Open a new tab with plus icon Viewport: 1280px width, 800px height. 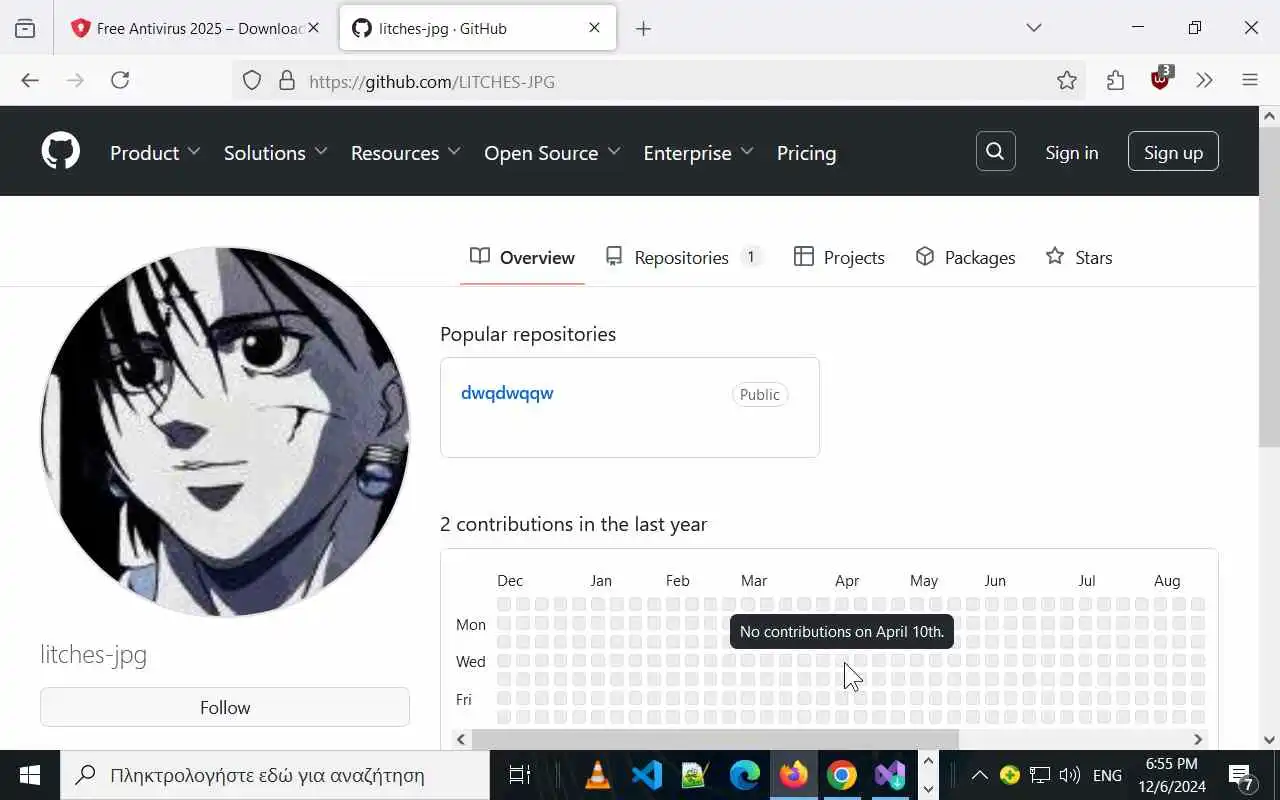[643, 28]
